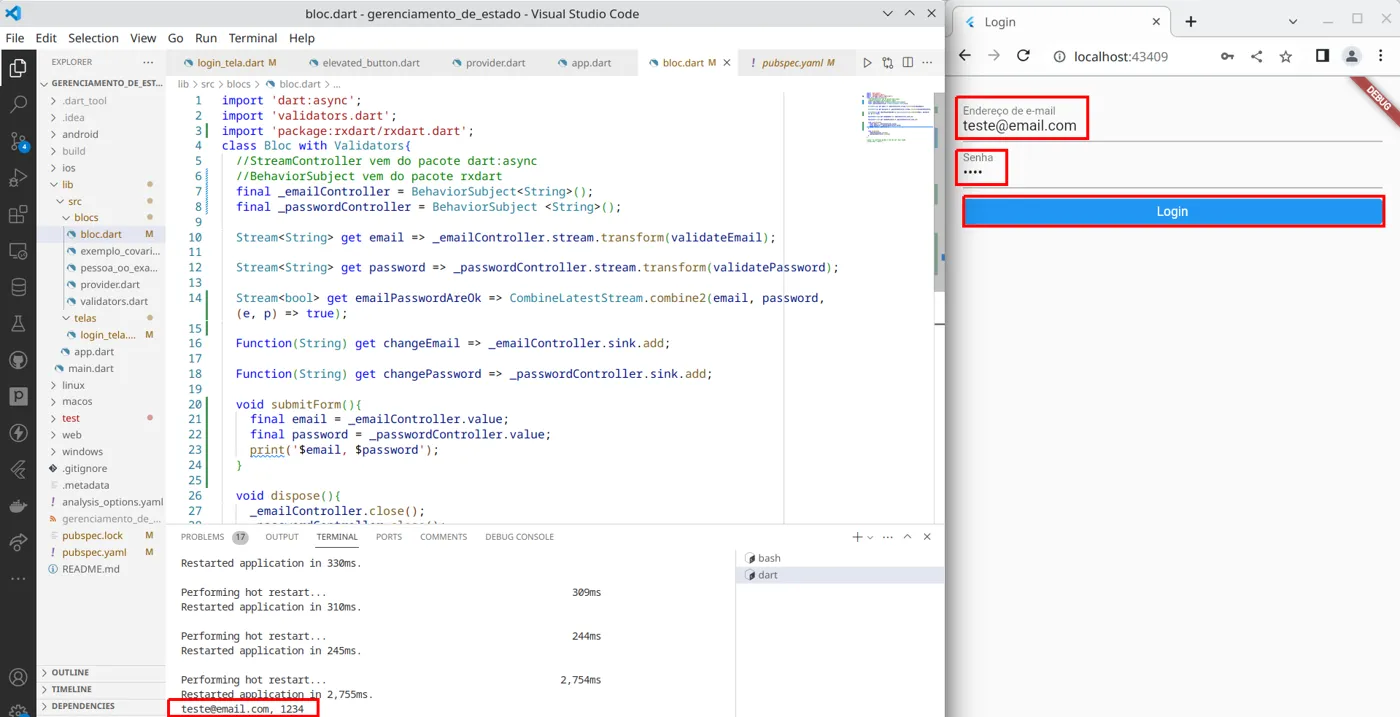
Task: Show additional views ellipsis in activity bar
Action: coord(18,578)
